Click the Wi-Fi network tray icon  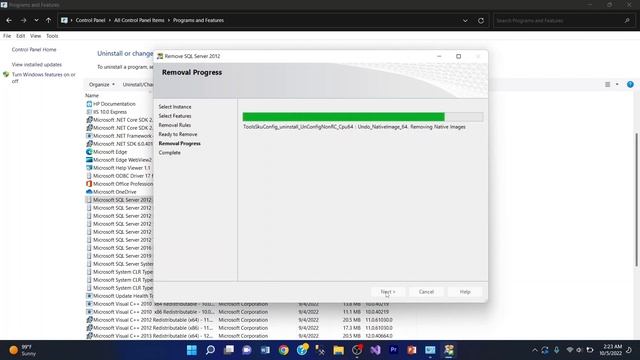570,350
